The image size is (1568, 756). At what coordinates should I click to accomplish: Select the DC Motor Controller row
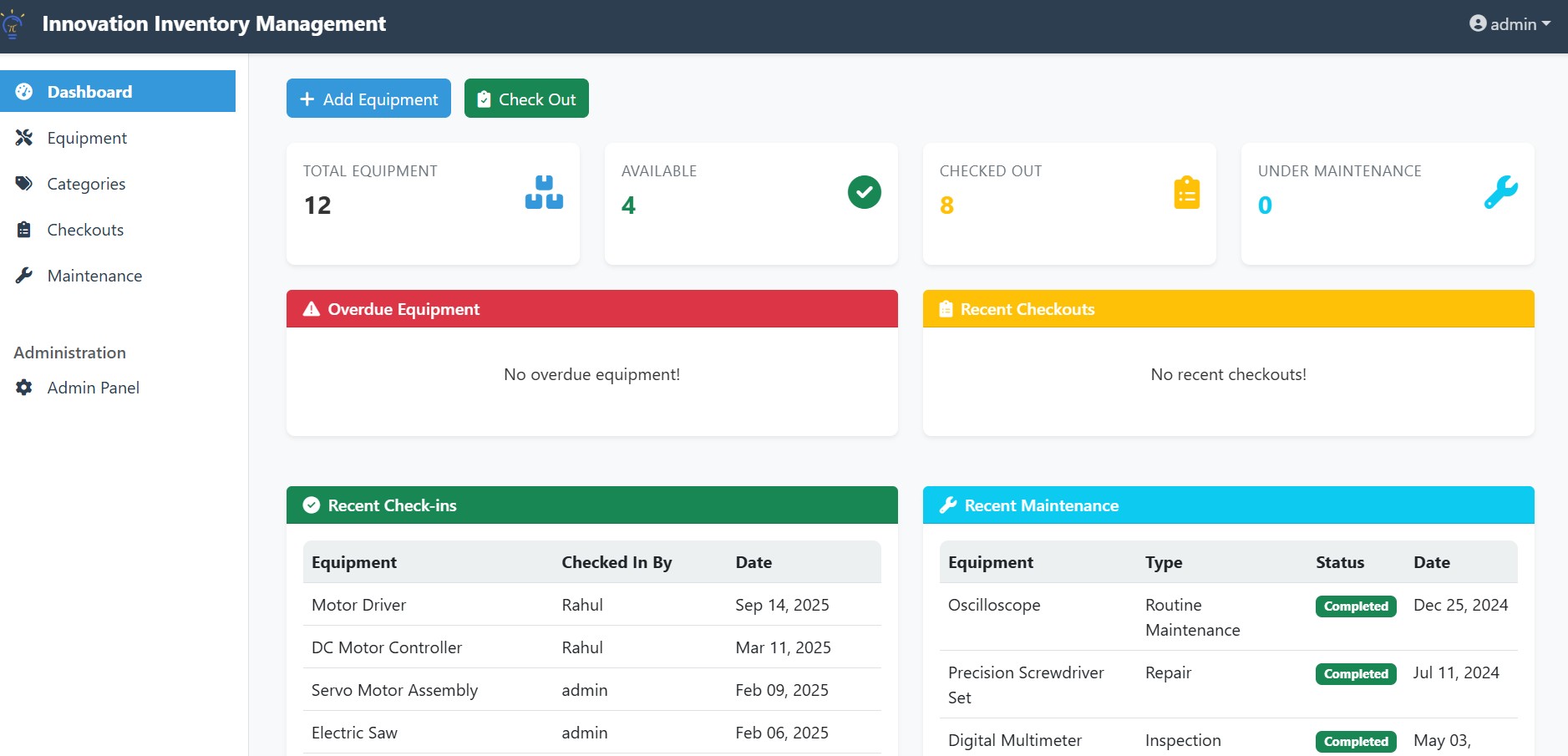tap(591, 647)
